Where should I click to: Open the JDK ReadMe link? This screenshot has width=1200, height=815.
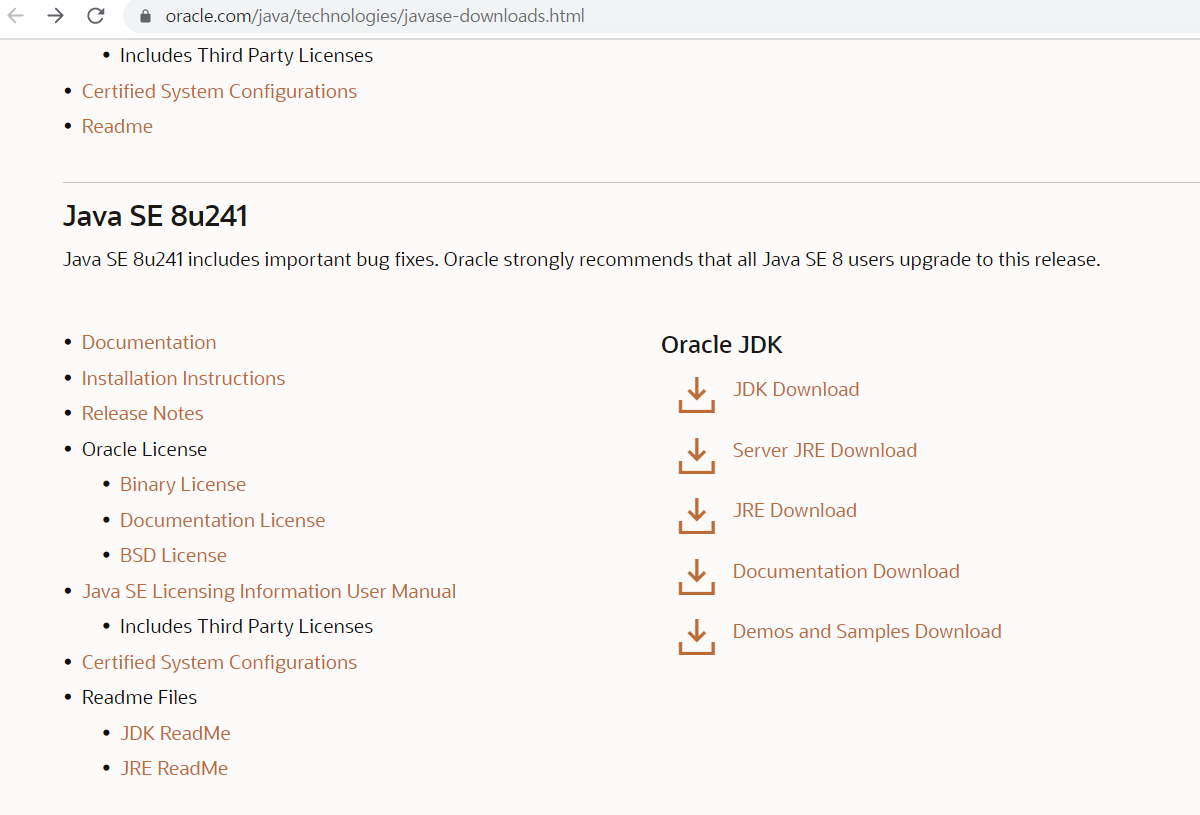[175, 733]
